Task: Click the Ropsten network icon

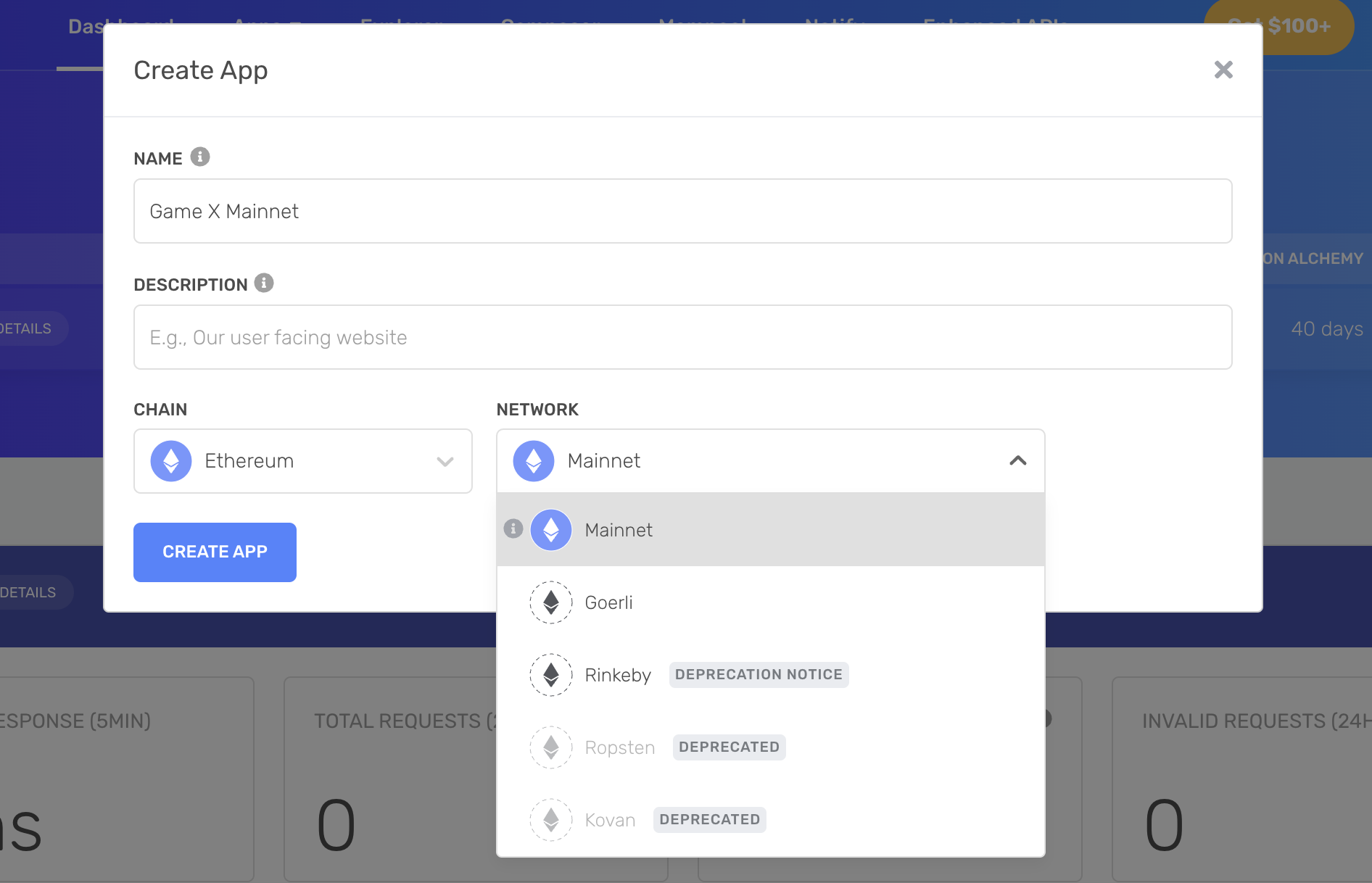Action: click(551, 747)
